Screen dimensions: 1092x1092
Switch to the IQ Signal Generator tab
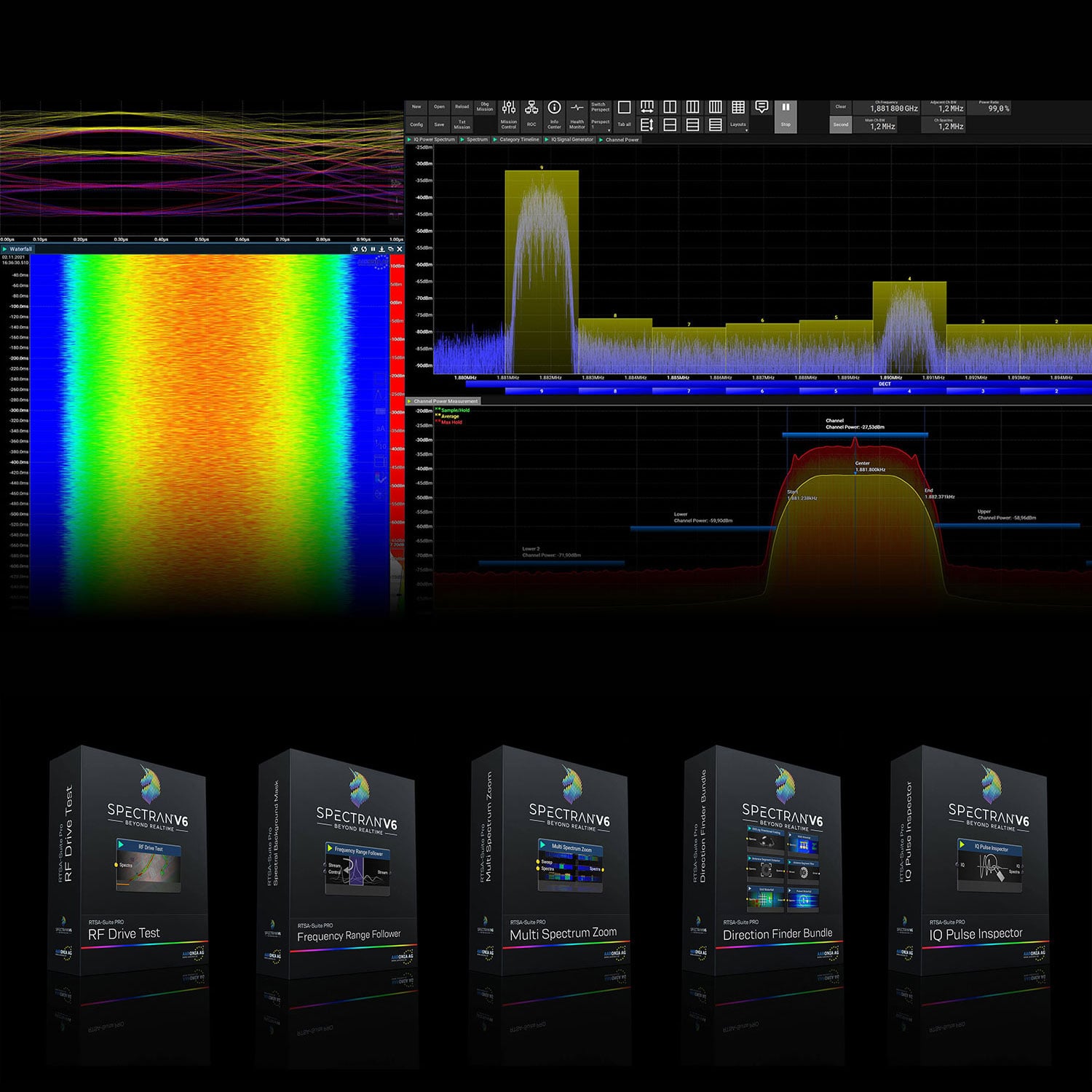coord(572,139)
